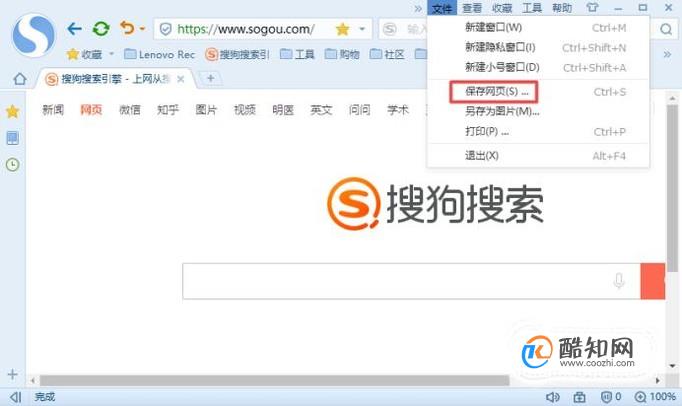Choose 保存网页(S) menu item
The height and width of the screenshot is (406, 682).
[538, 92]
